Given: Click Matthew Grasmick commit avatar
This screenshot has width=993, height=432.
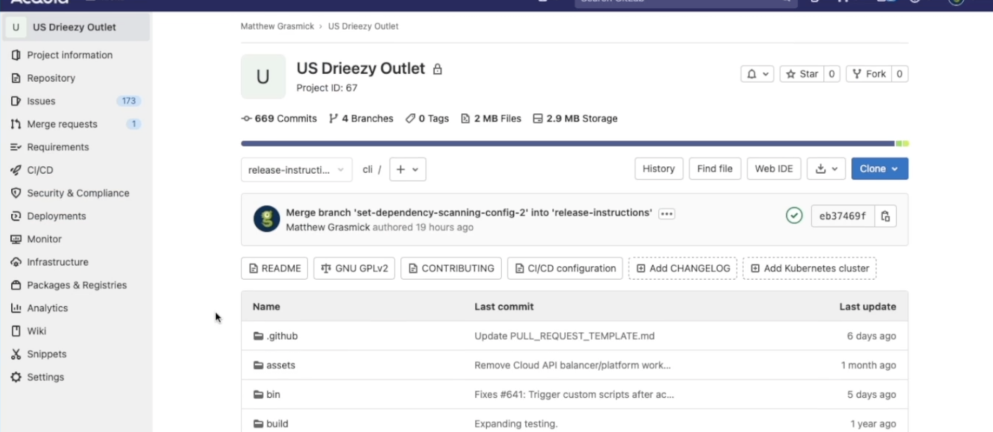Looking at the screenshot, I should 267,219.
